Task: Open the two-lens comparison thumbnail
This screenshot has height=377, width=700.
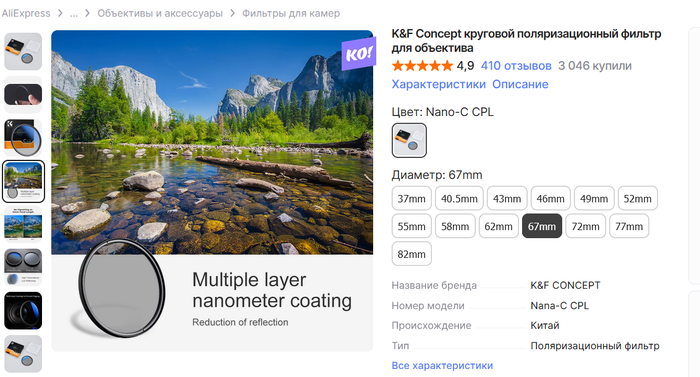Action: [23, 267]
